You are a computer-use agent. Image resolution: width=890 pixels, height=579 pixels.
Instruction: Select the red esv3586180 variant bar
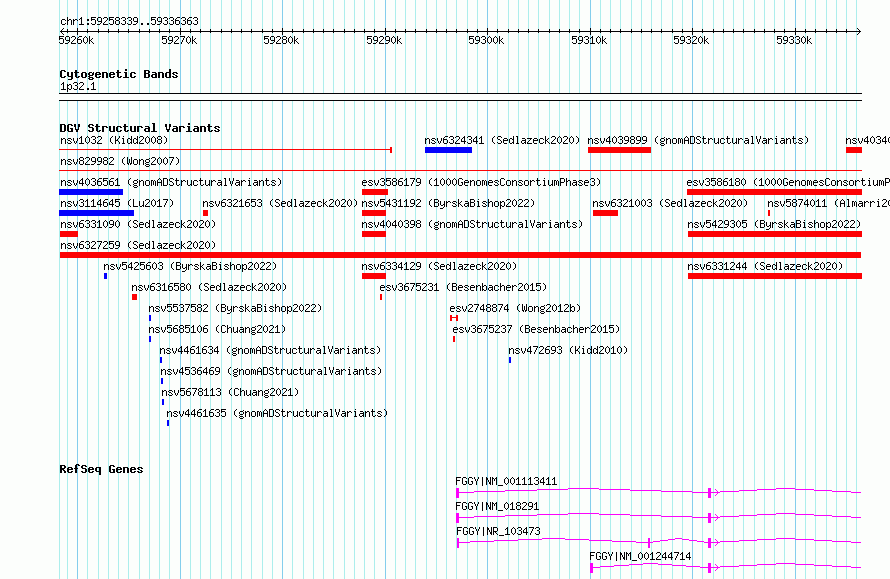(774, 192)
